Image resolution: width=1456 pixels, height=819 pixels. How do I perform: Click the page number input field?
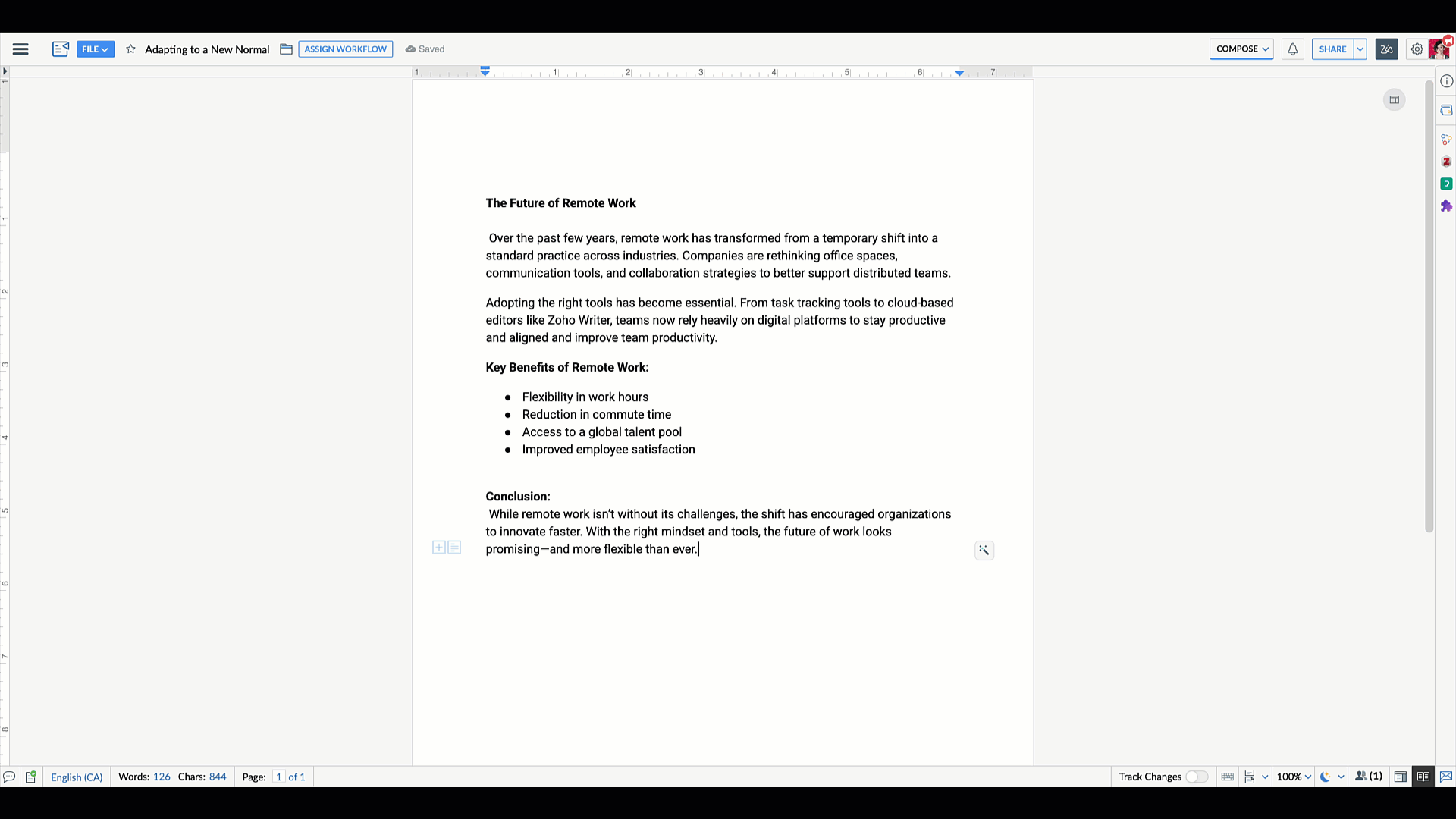click(278, 777)
